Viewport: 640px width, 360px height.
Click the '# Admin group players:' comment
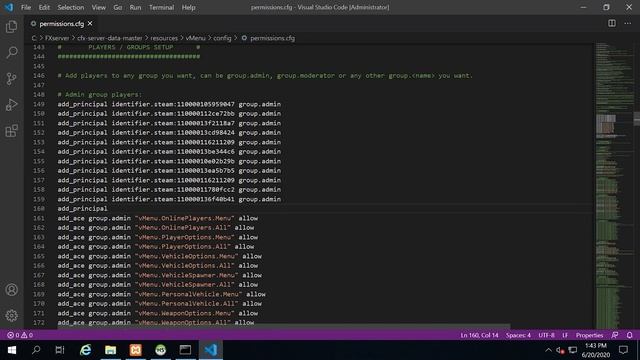(100, 94)
